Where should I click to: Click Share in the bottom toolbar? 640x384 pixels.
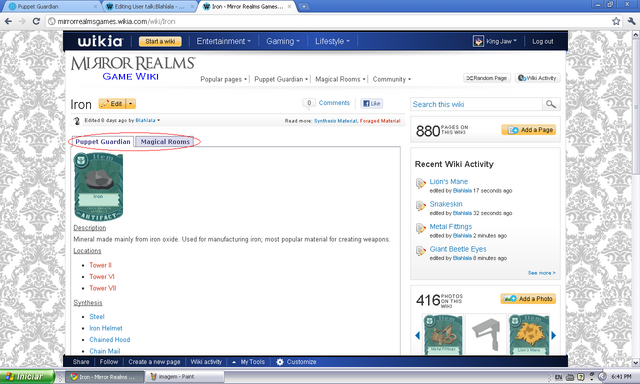(x=81, y=362)
